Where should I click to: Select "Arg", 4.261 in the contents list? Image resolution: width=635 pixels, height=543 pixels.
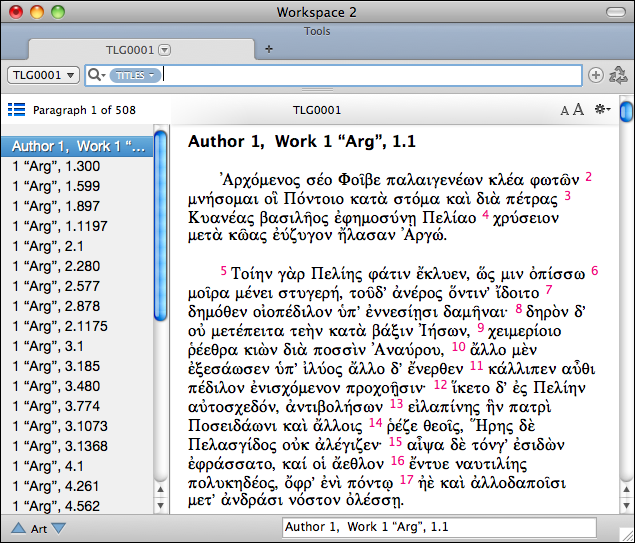pyautogui.click(x=56, y=486)
